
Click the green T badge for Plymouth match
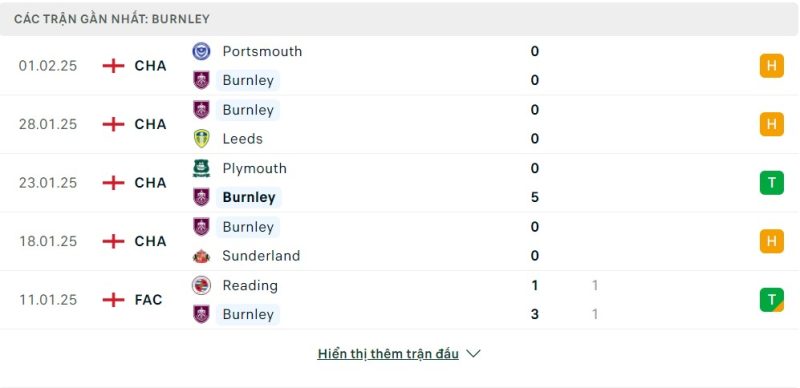pos(771,183)
